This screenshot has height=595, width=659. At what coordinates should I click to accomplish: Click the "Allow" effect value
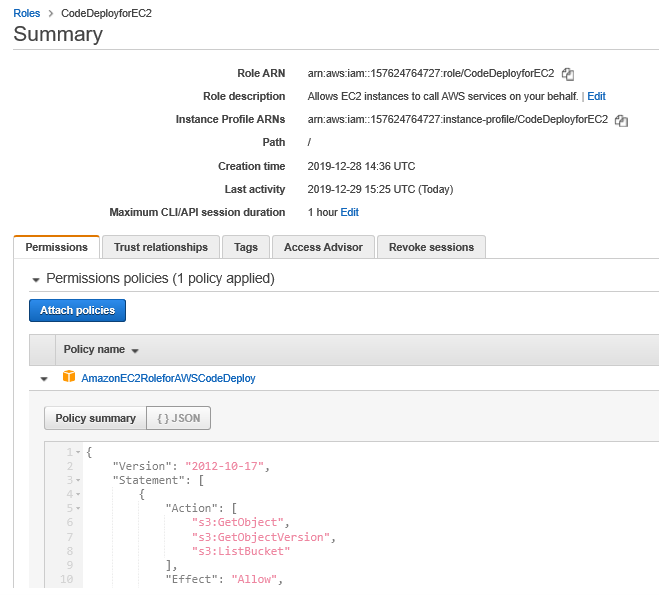pyautogui.click(x=254, y=579)
